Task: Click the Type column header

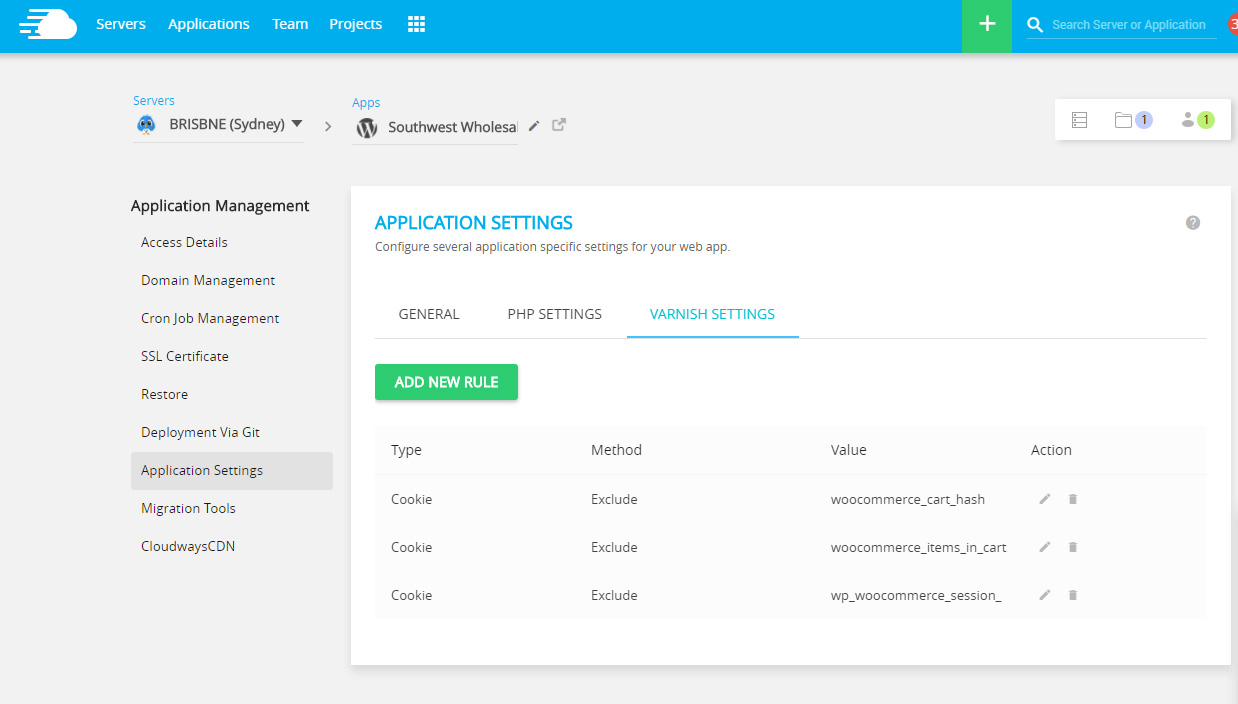Action: coord(406,450)
